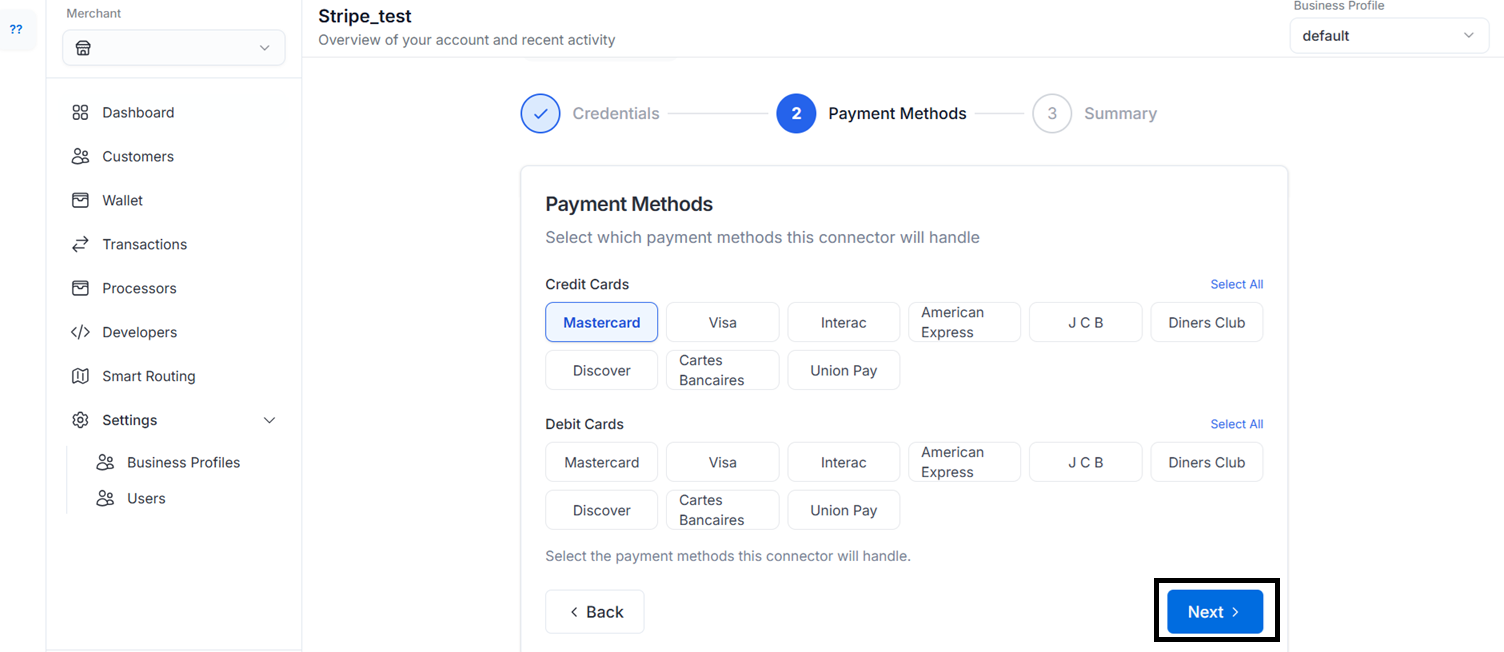Click the Developers code brackets icon
Viewport: 1504px width, 652px height.
(x=80, y=333)
